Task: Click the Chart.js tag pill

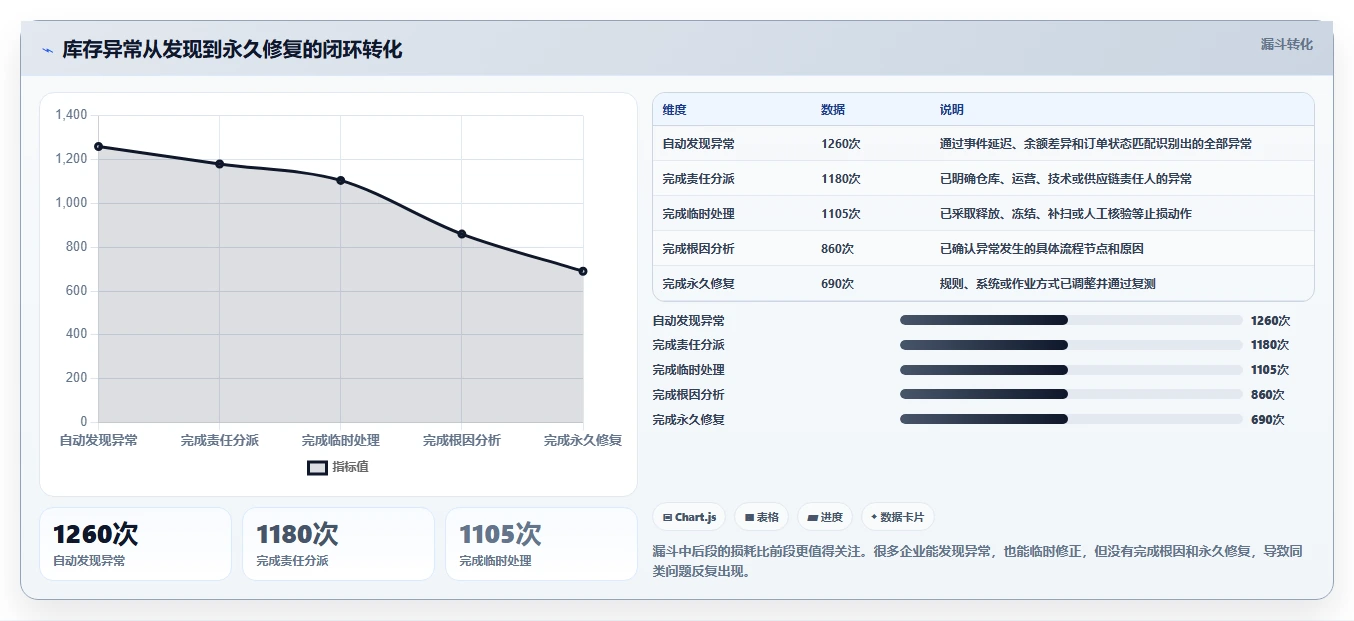Action: pyautogui.click(x=689, y=517)
